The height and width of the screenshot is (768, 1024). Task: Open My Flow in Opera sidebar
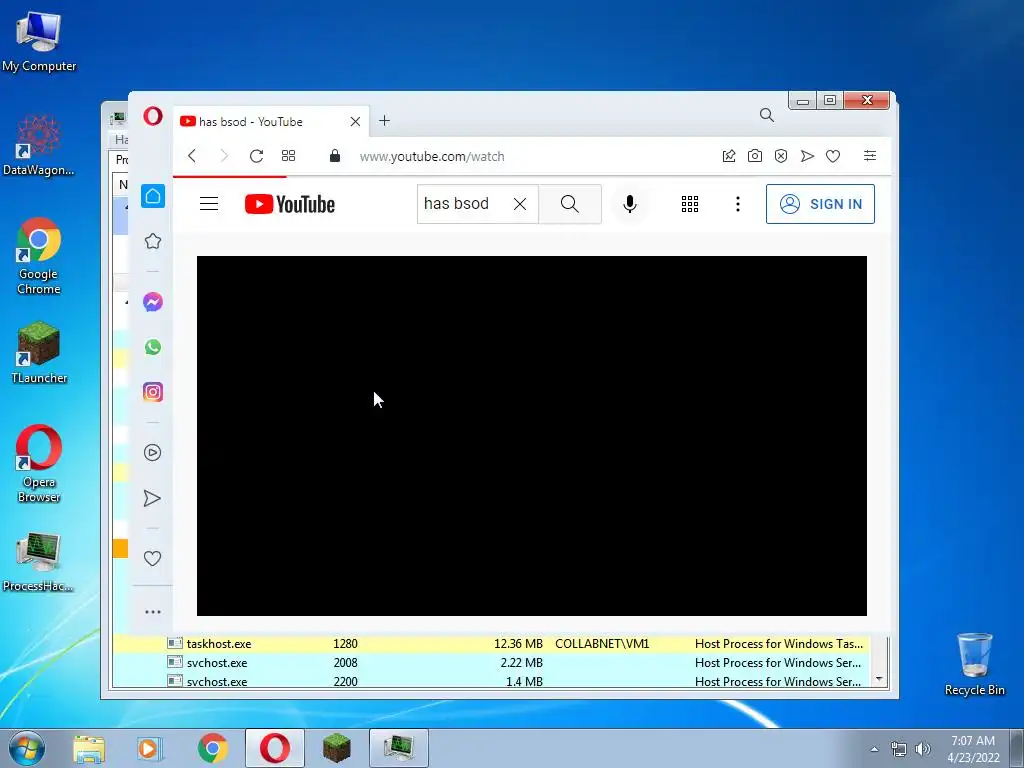(152, 498)
